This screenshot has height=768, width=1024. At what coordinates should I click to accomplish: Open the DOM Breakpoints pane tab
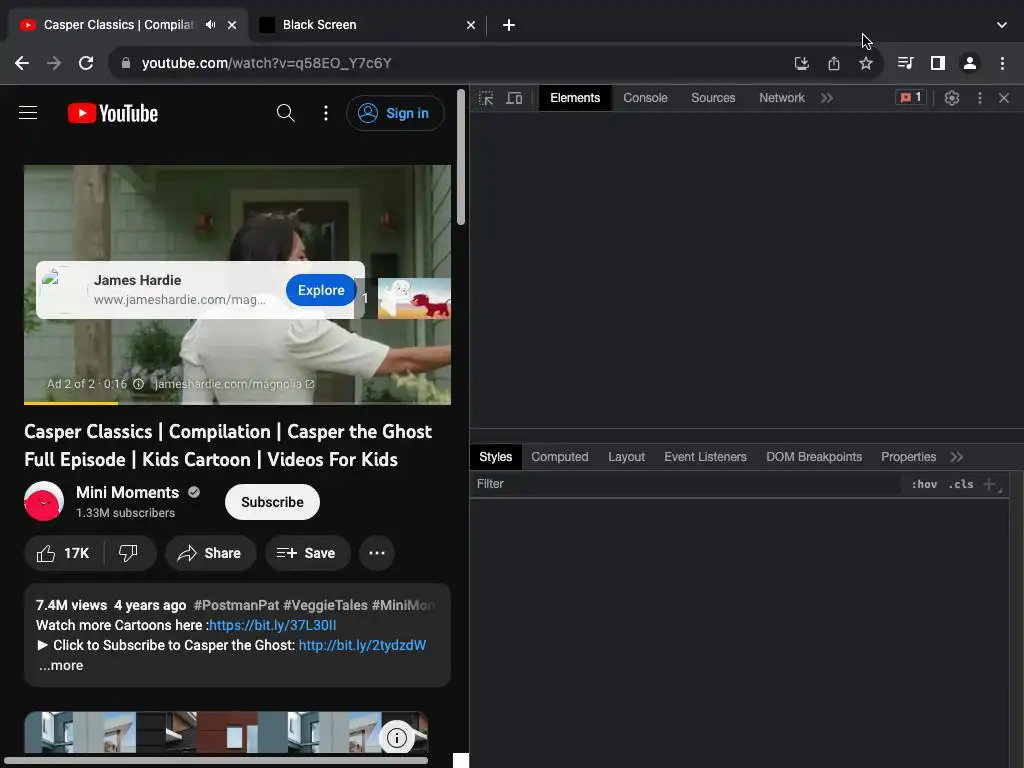tap(814, 457)
